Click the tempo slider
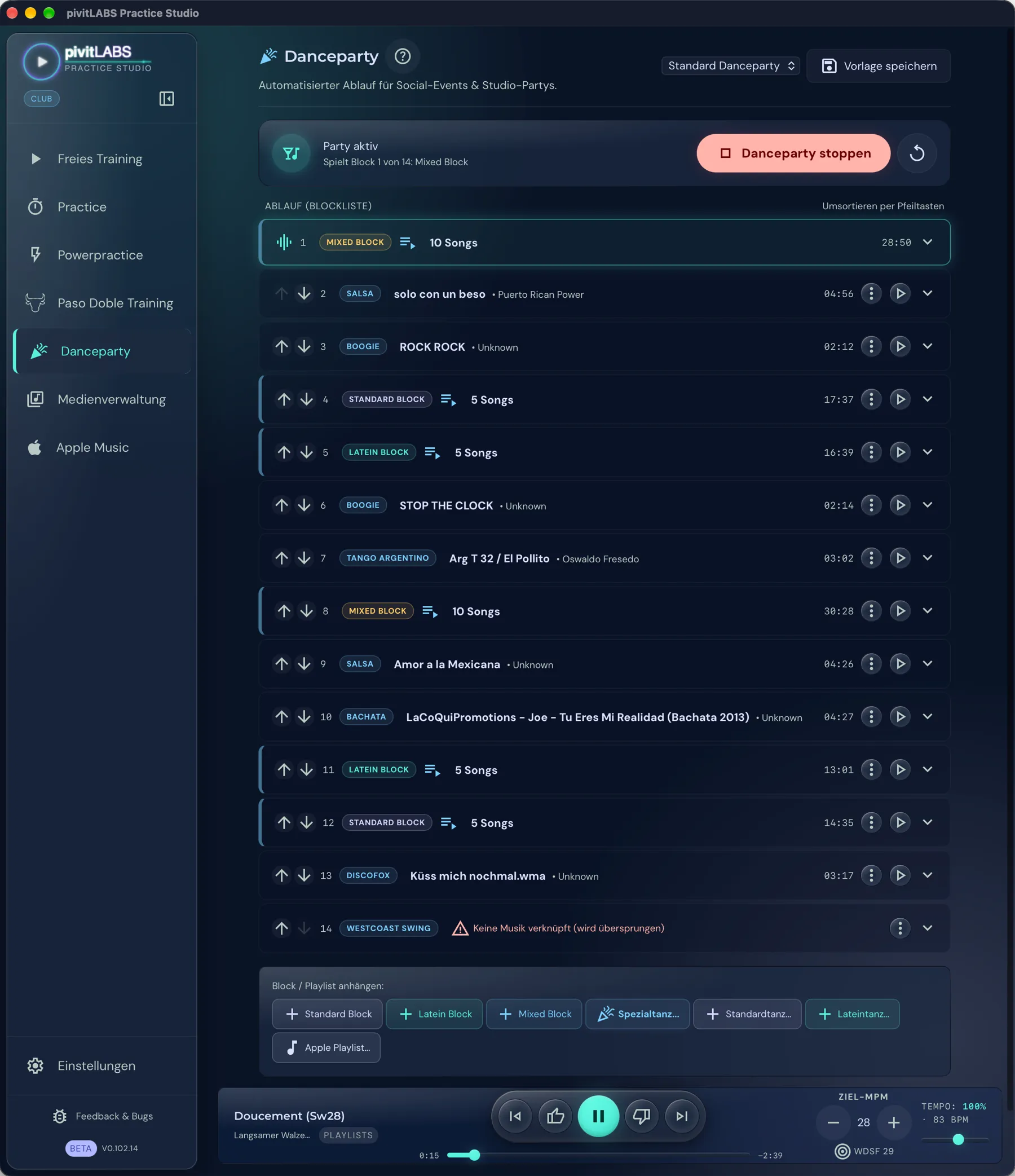The width and height of the screenshot is (1015, 1176). pyautogui.click(x=955, y=1139)
